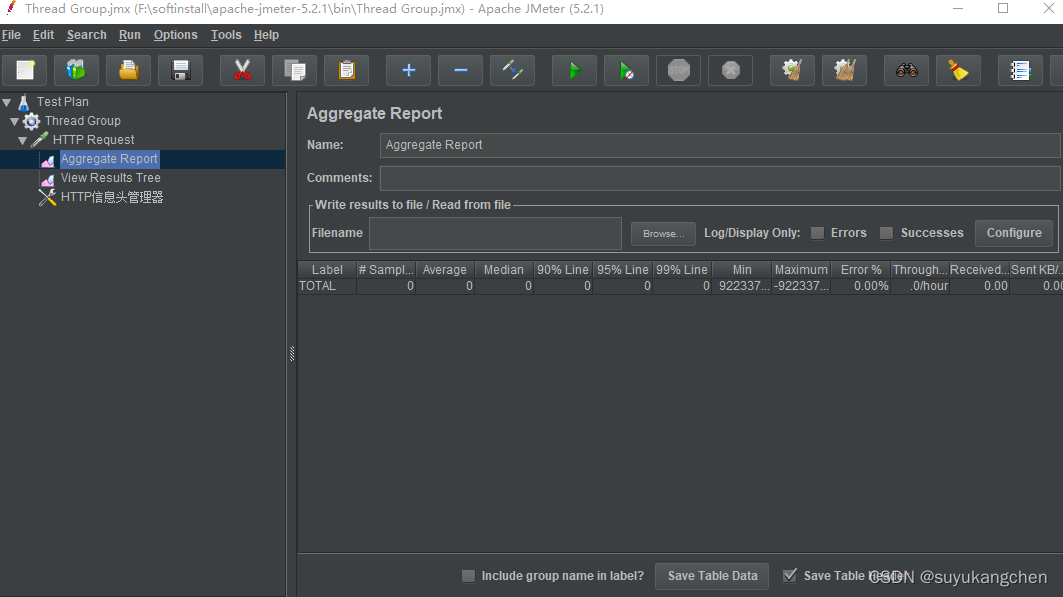The width and height of the screenshot is (1063, 597).
Task: Click the TOTAL row label cell
Action: [x=327, y=286]
